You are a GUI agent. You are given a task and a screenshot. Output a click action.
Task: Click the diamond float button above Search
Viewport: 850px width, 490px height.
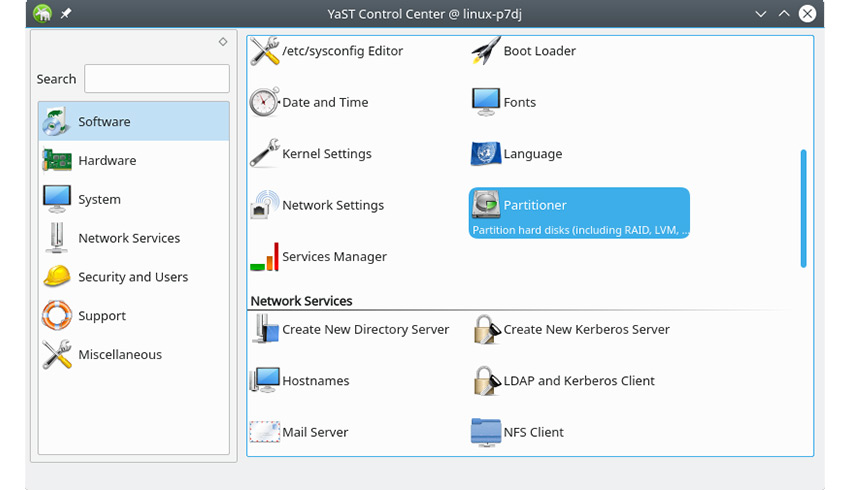(222, 42)
